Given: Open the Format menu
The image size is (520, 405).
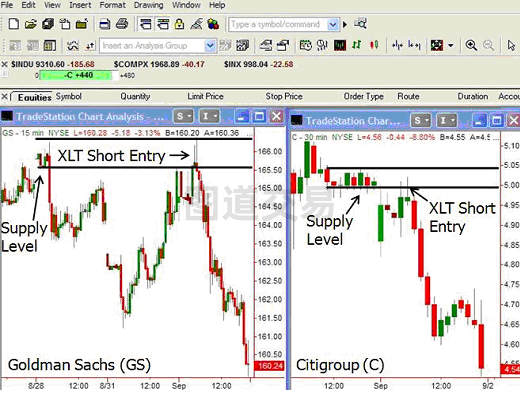Looking at the screenshot, I should click(x=112, y=5).
